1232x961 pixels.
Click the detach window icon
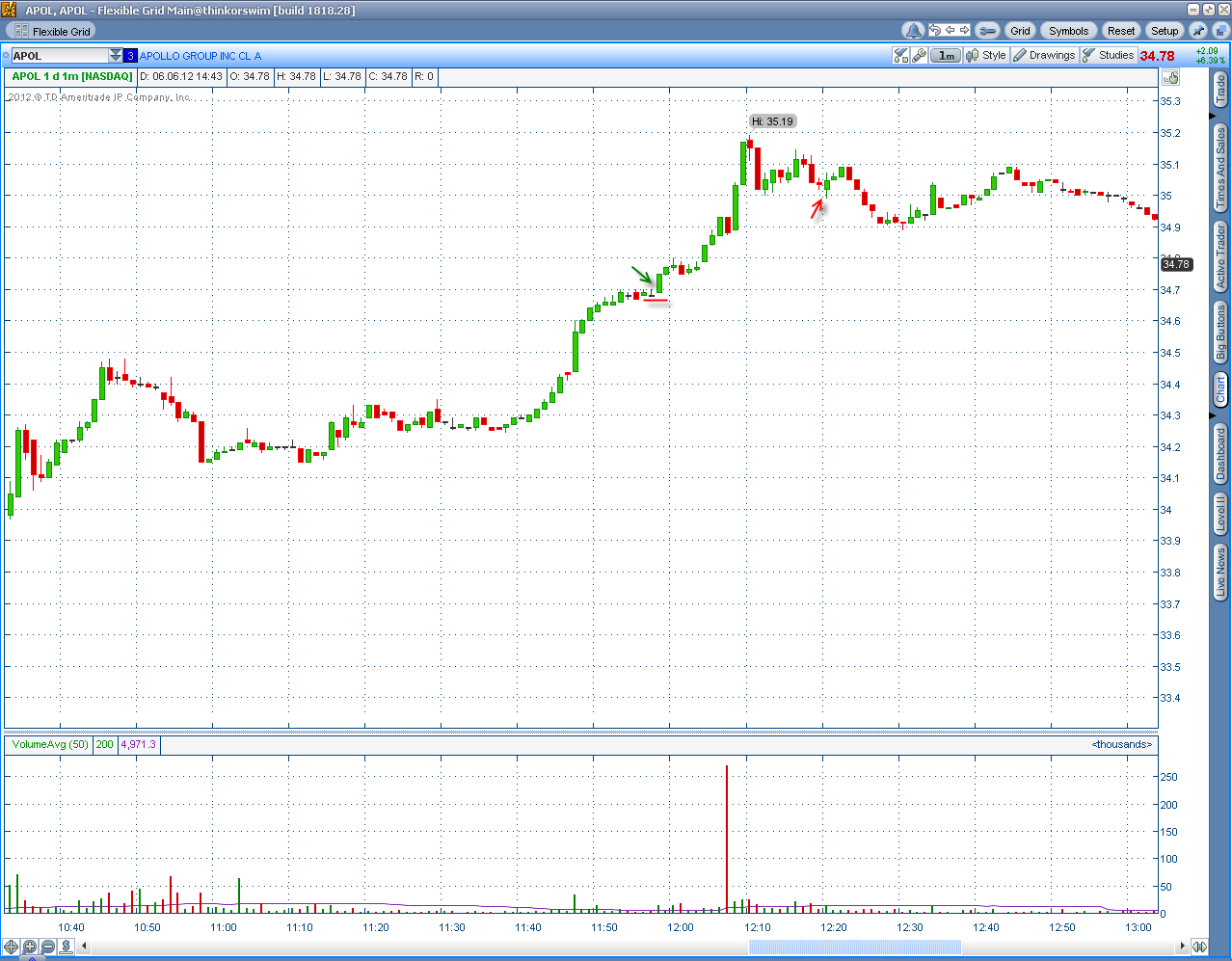point(1219,31)
